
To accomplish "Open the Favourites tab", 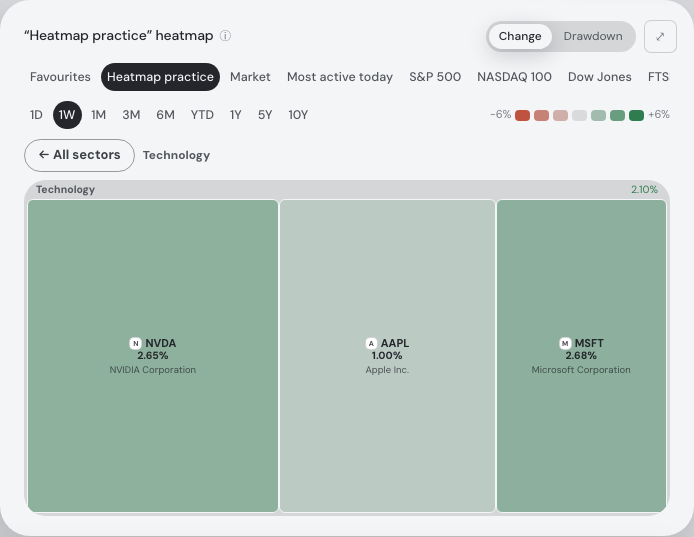I will point(60,77).
